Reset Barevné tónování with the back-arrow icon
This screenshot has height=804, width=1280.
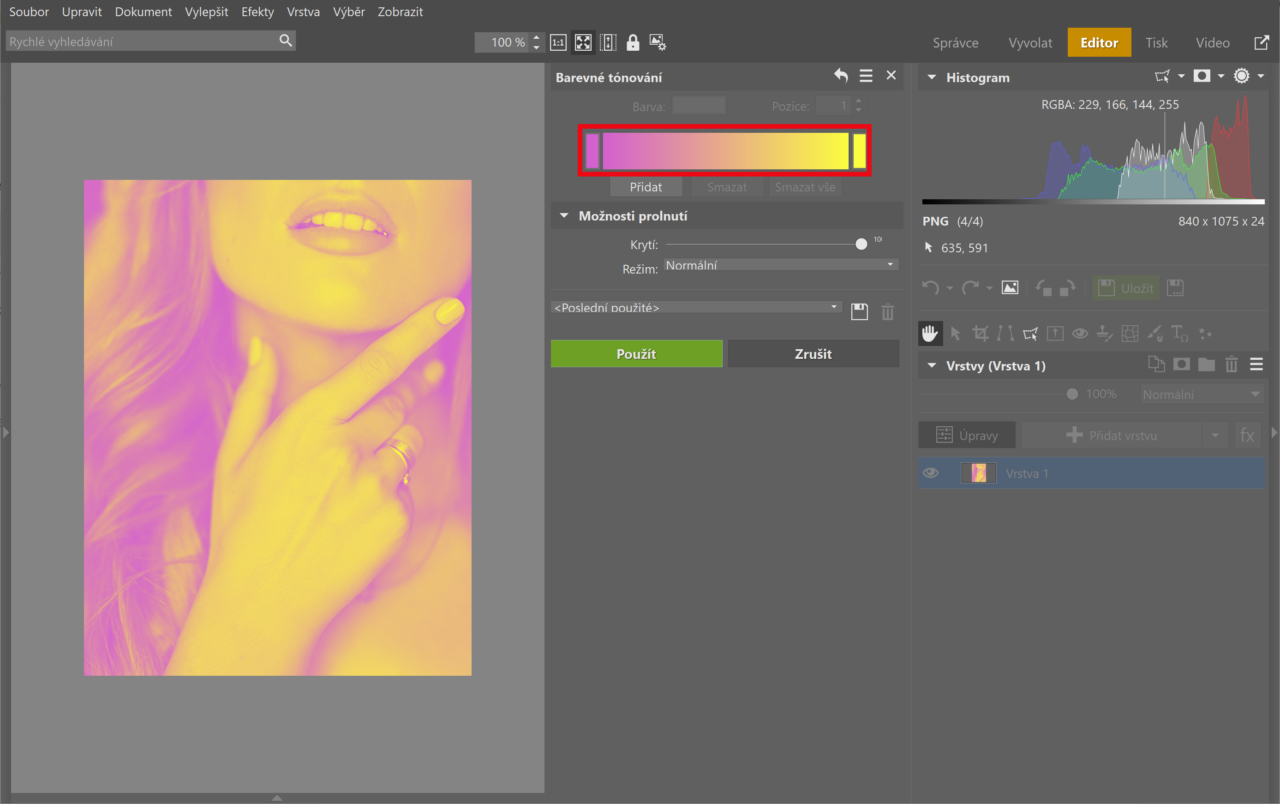click(841, 76)
